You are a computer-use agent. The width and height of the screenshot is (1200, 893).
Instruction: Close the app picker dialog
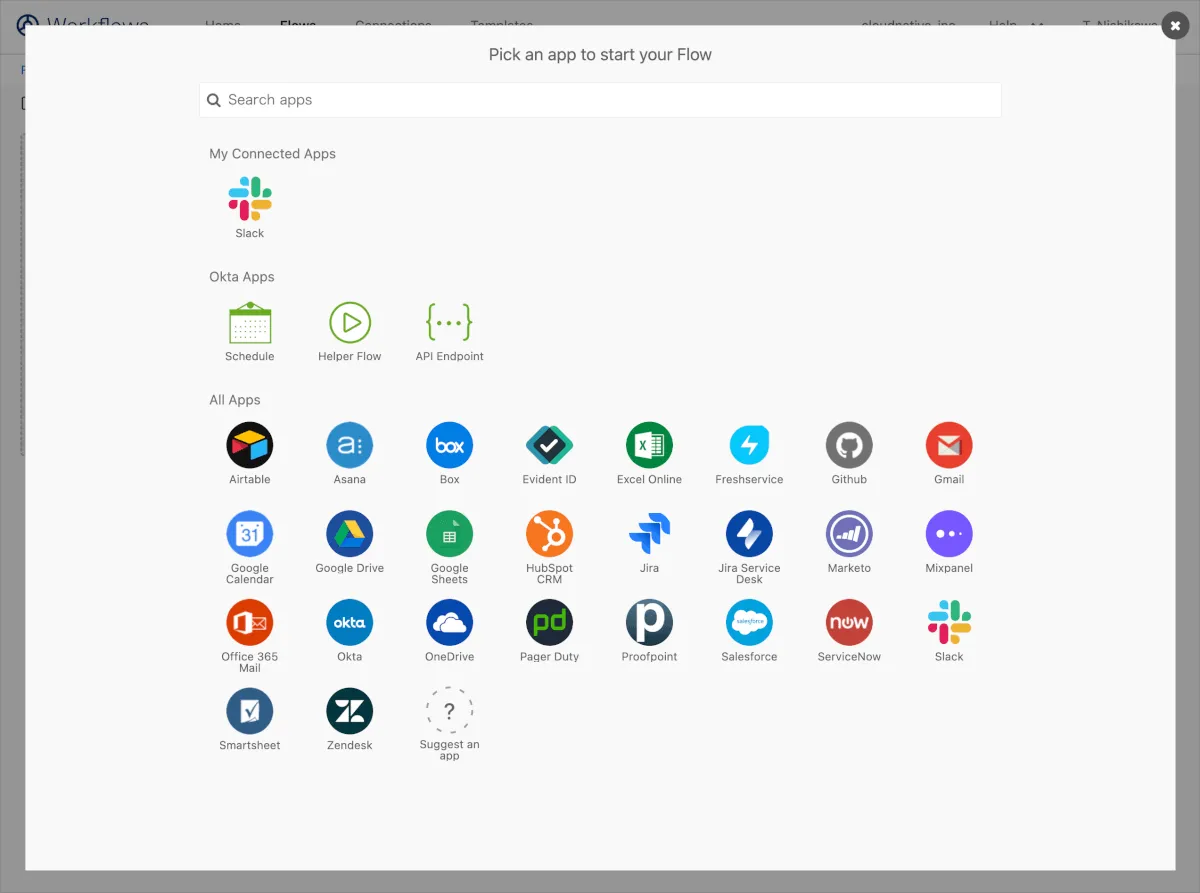click(x=1175, y=26)
